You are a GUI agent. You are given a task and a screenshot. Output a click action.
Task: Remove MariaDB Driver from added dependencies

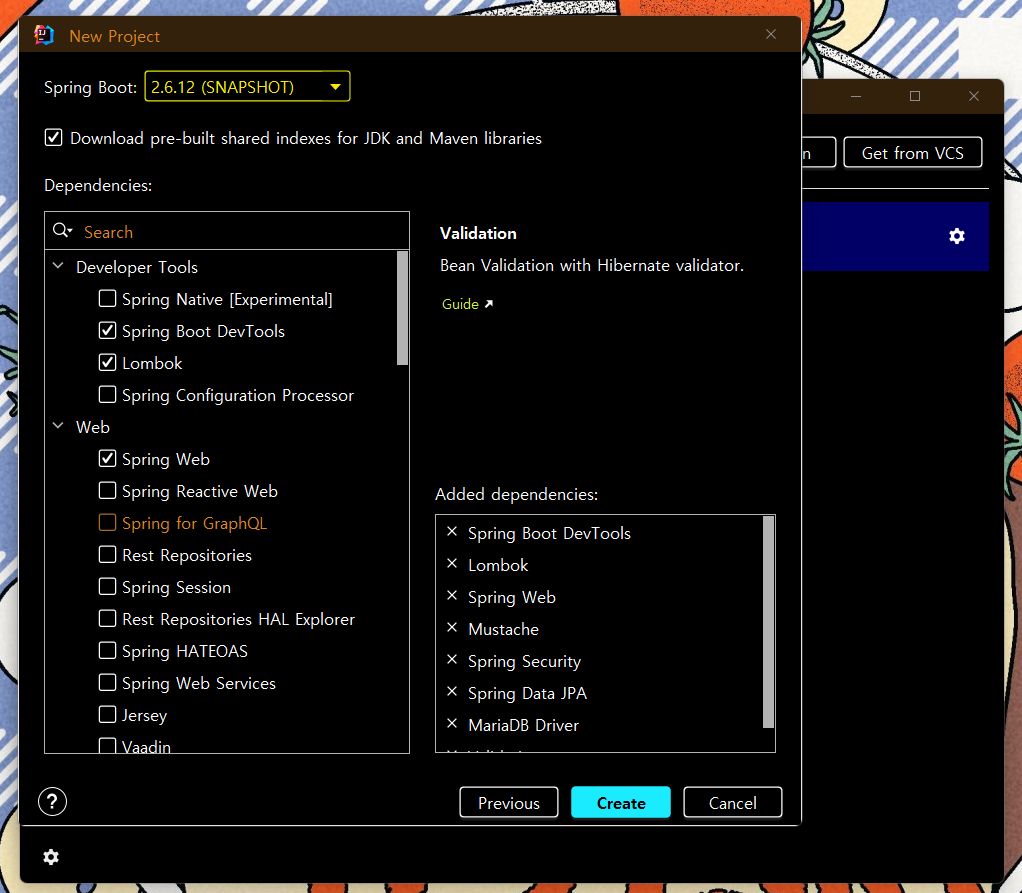pos(452,724)
